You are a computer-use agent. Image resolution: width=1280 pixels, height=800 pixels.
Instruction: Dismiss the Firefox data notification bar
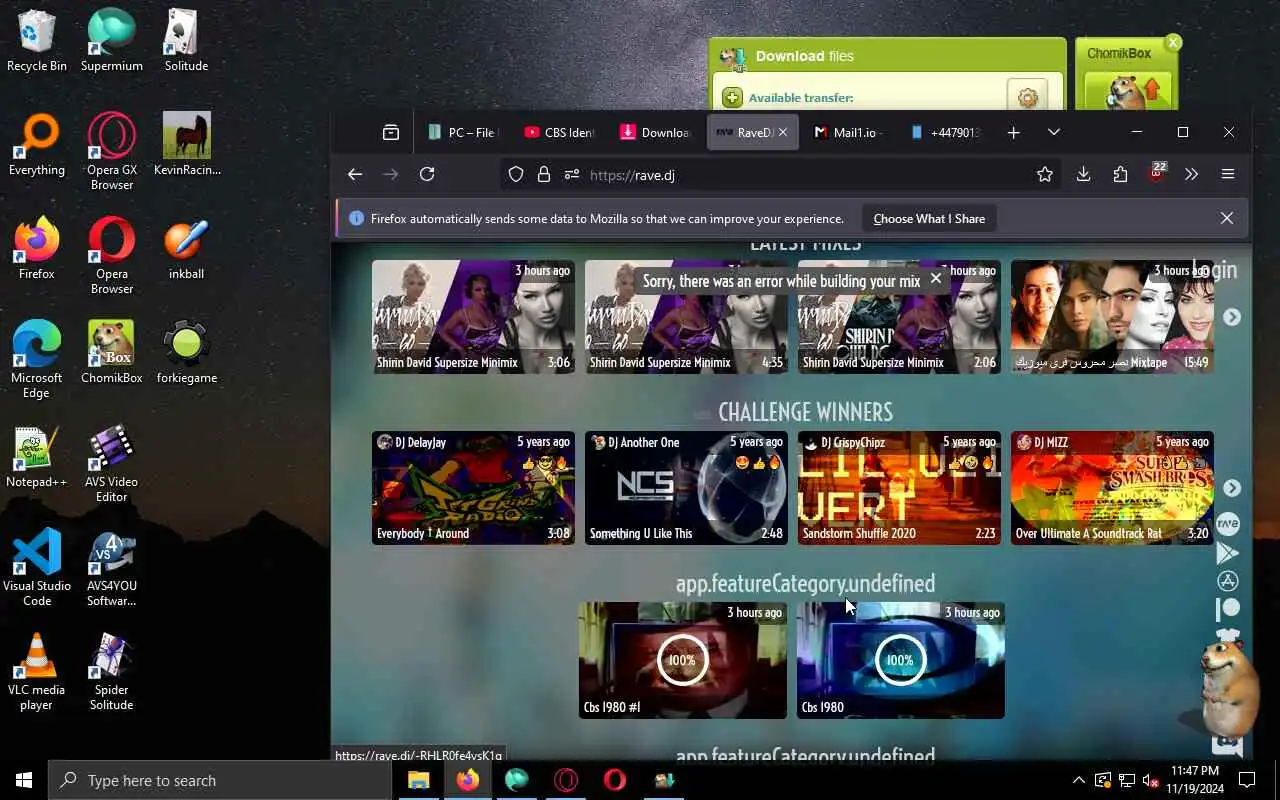[1227, 218]
